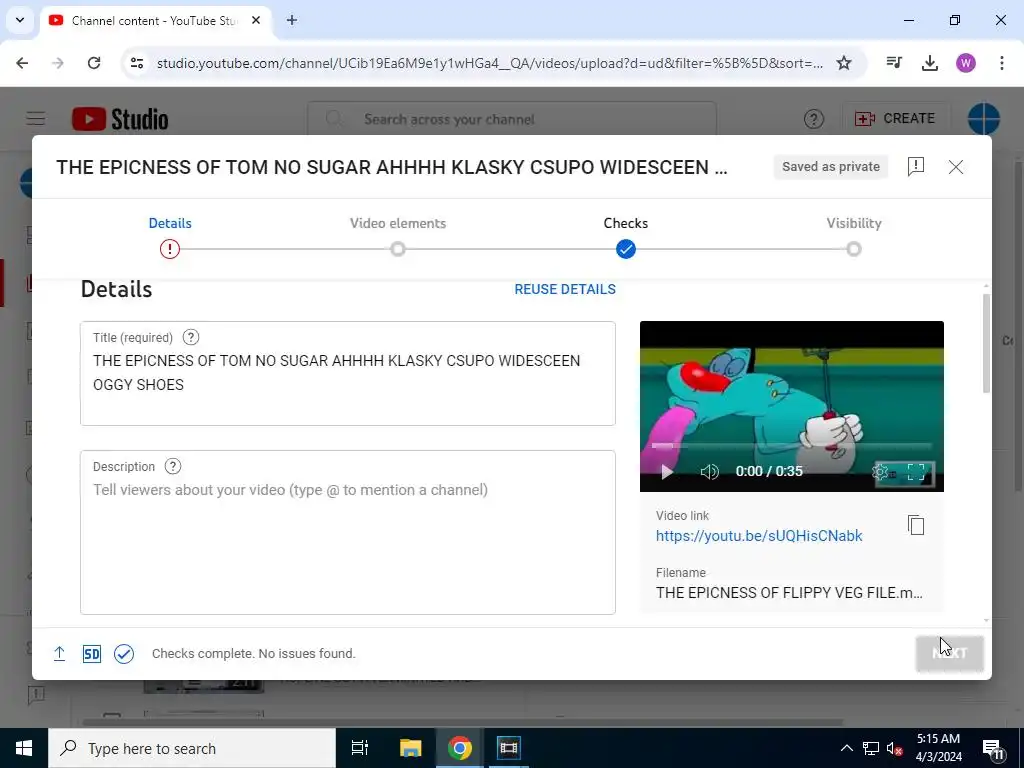Click the address bar URL
The width and height of the screenshot is (1024, 768).
490,63
